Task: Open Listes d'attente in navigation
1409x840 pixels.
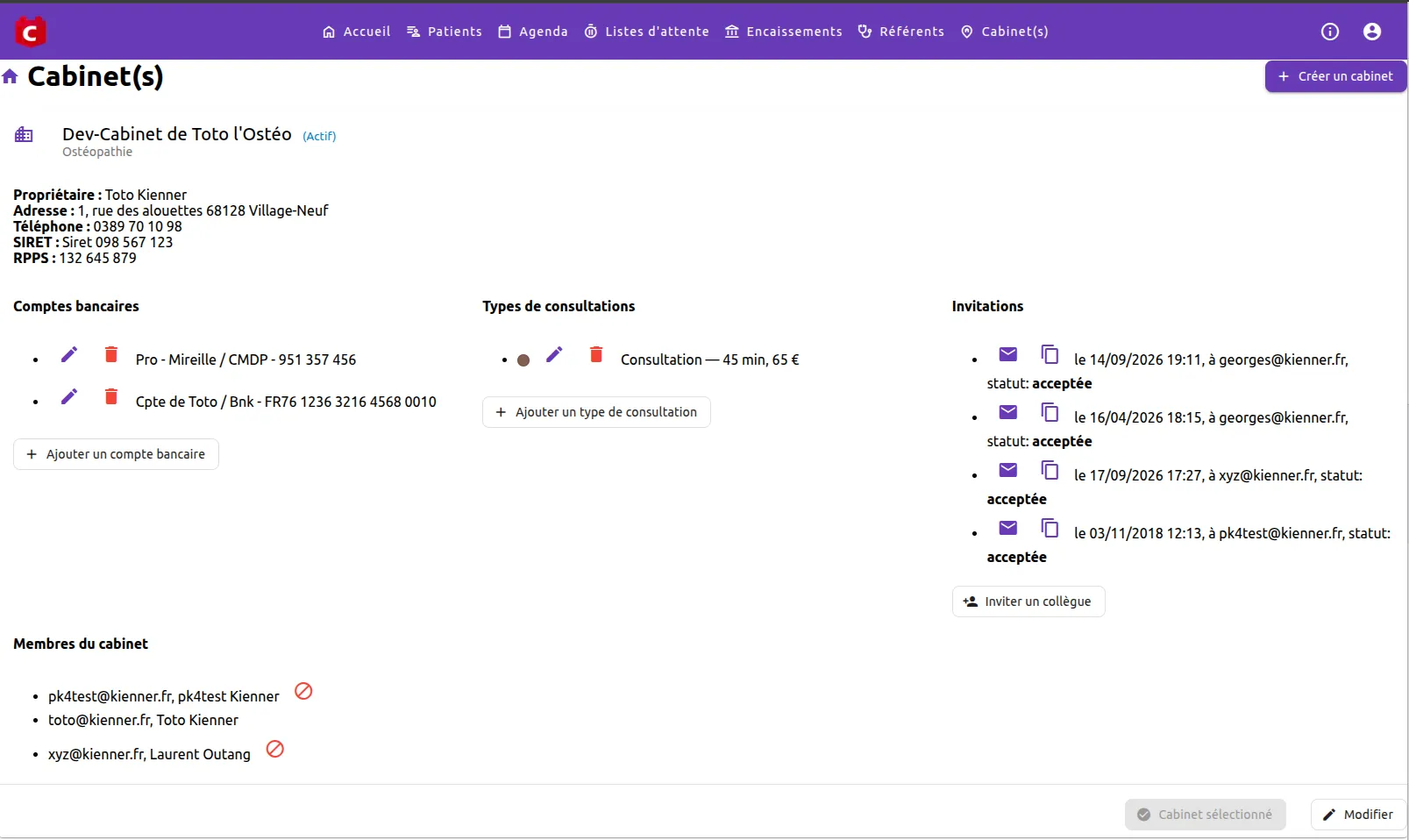Action: click(647, 32)
